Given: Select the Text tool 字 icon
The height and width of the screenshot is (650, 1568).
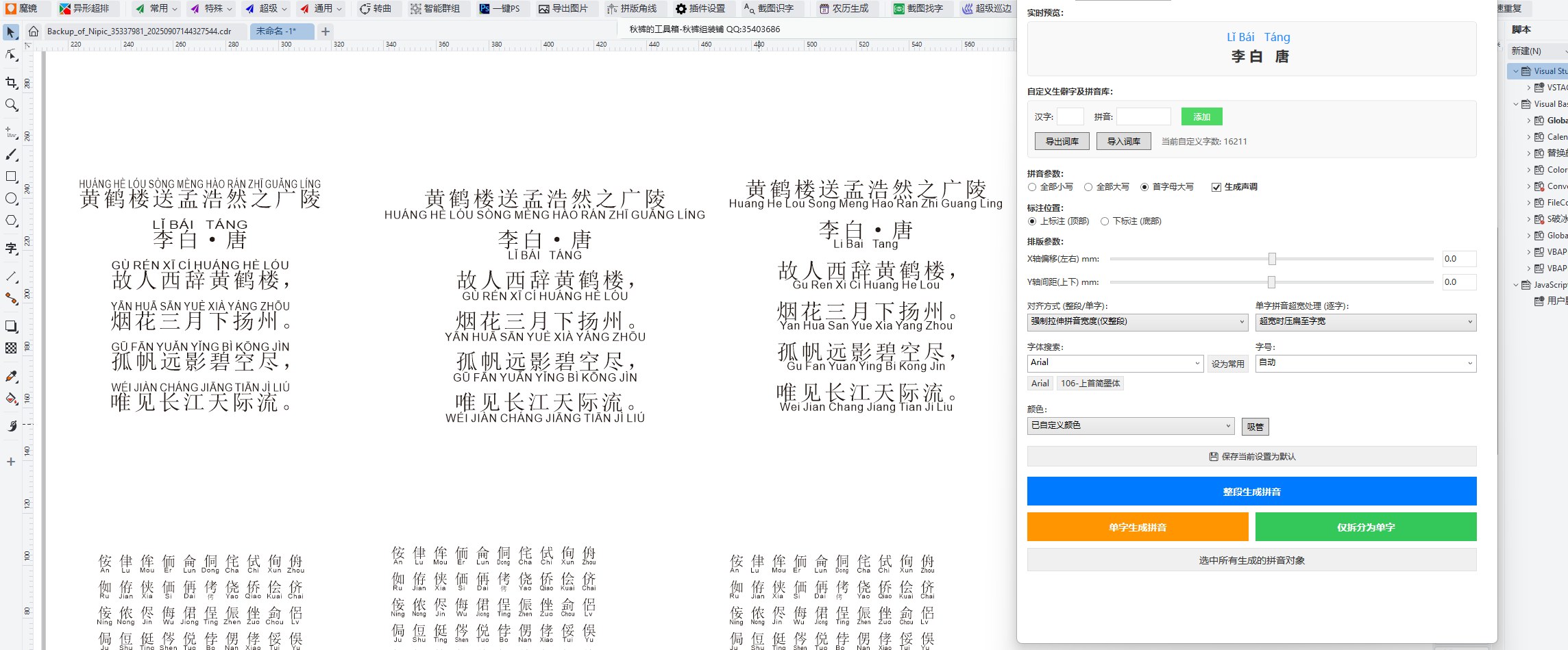Looking at the screenshot, I should coord(11,248).
